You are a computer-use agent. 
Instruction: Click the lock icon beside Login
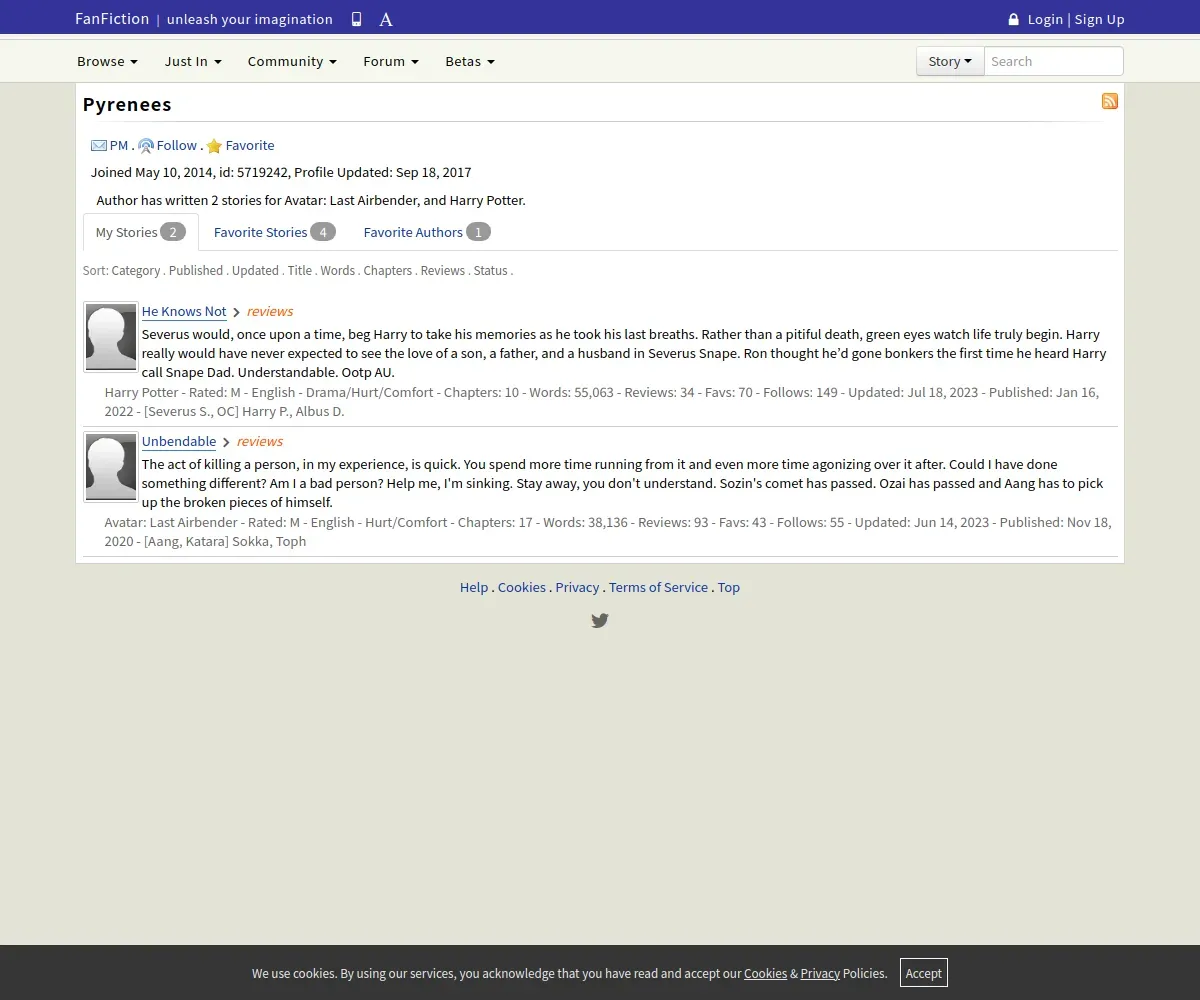pos(1013,19)
